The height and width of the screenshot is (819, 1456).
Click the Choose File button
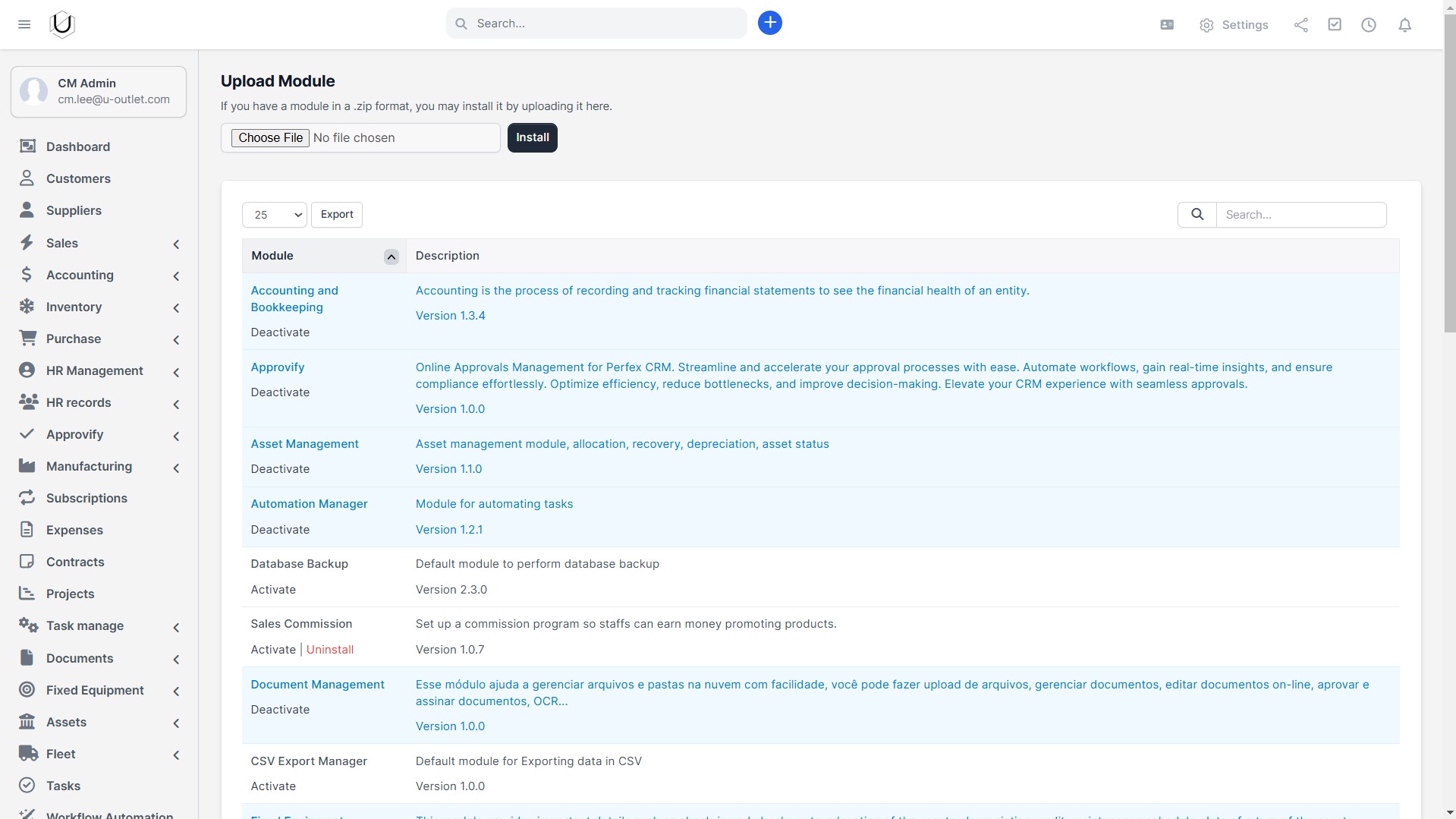point(270,138)
